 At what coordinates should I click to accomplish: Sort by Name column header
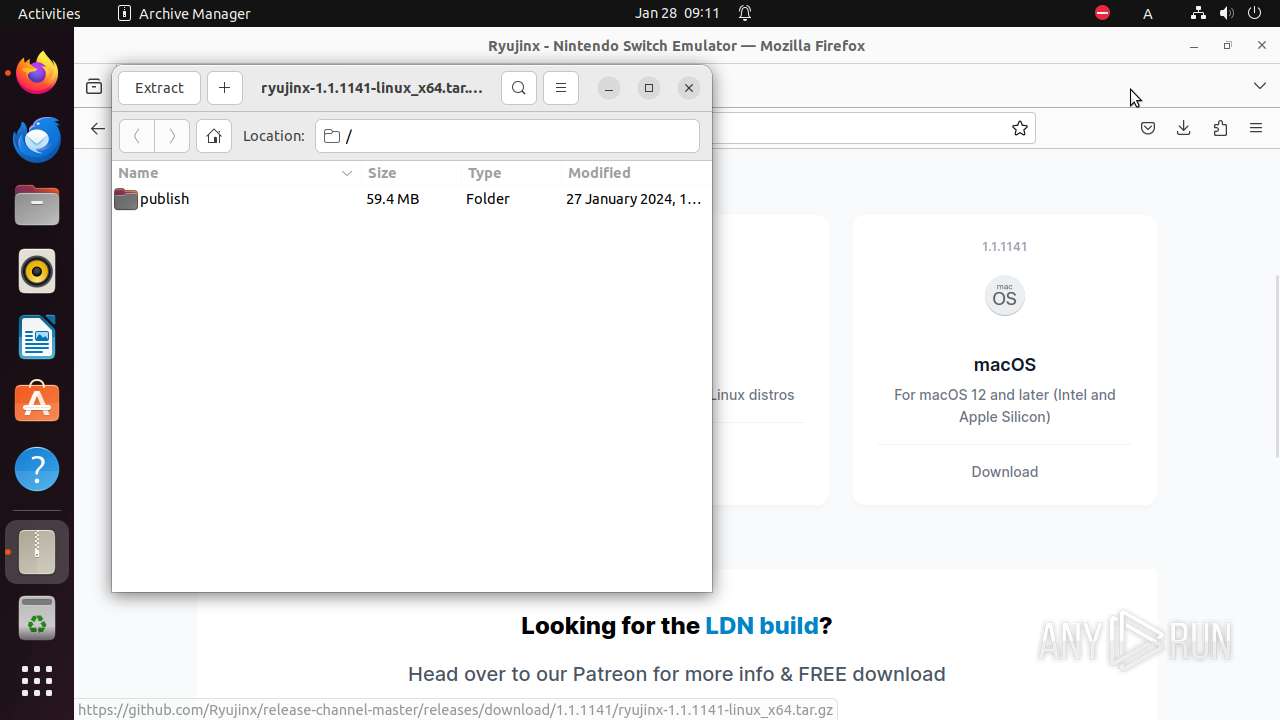[235, 173]
